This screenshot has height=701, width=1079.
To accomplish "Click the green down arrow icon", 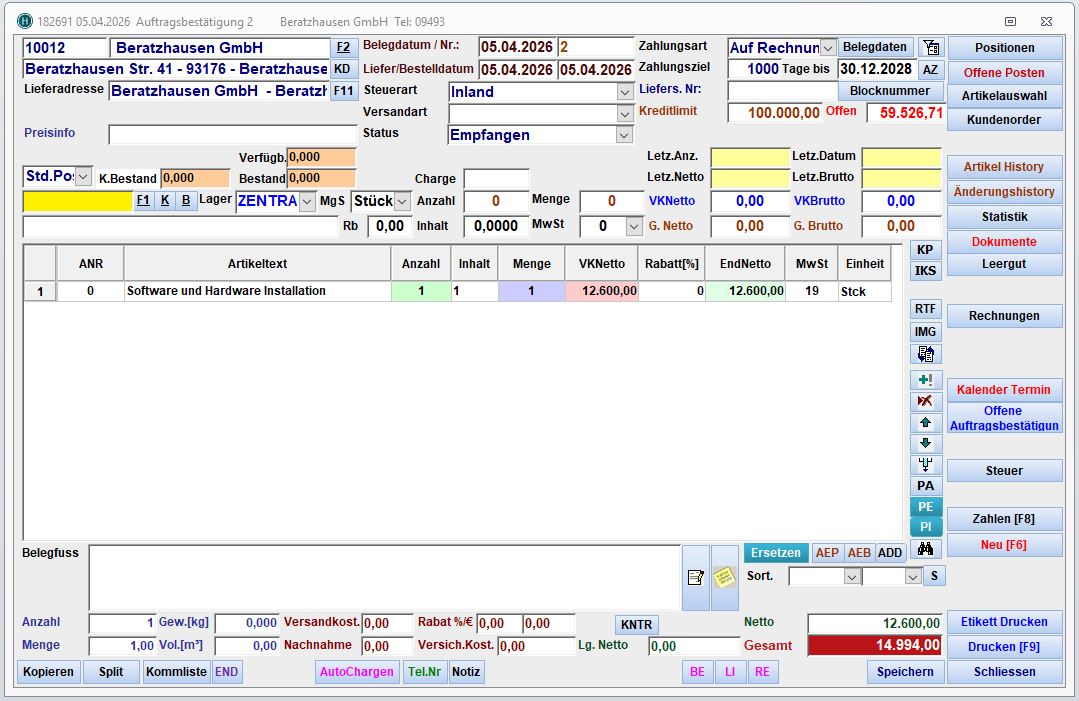I will [925, 443].
